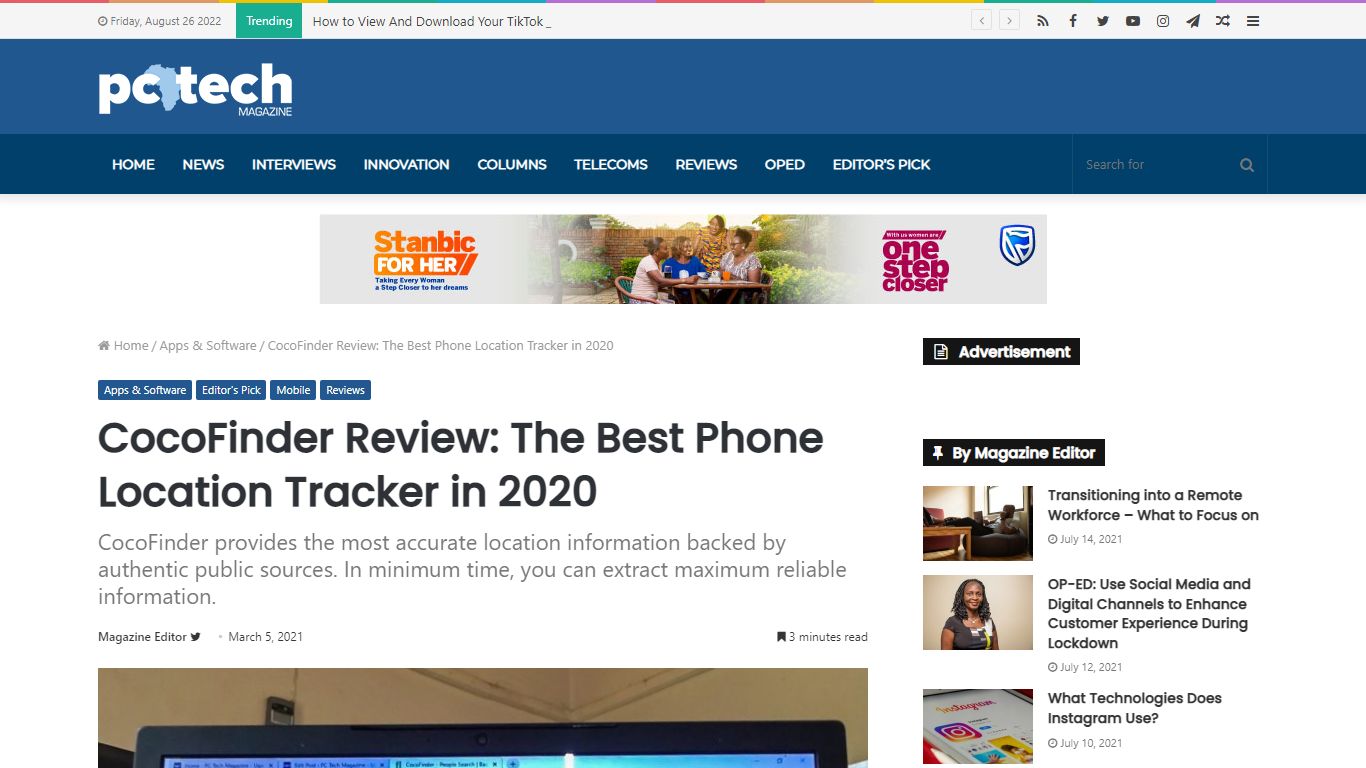This screenshot has height=768, width=1366.
Task: Open the Telegram paper-plane icon
Action: pos(1193,21)
